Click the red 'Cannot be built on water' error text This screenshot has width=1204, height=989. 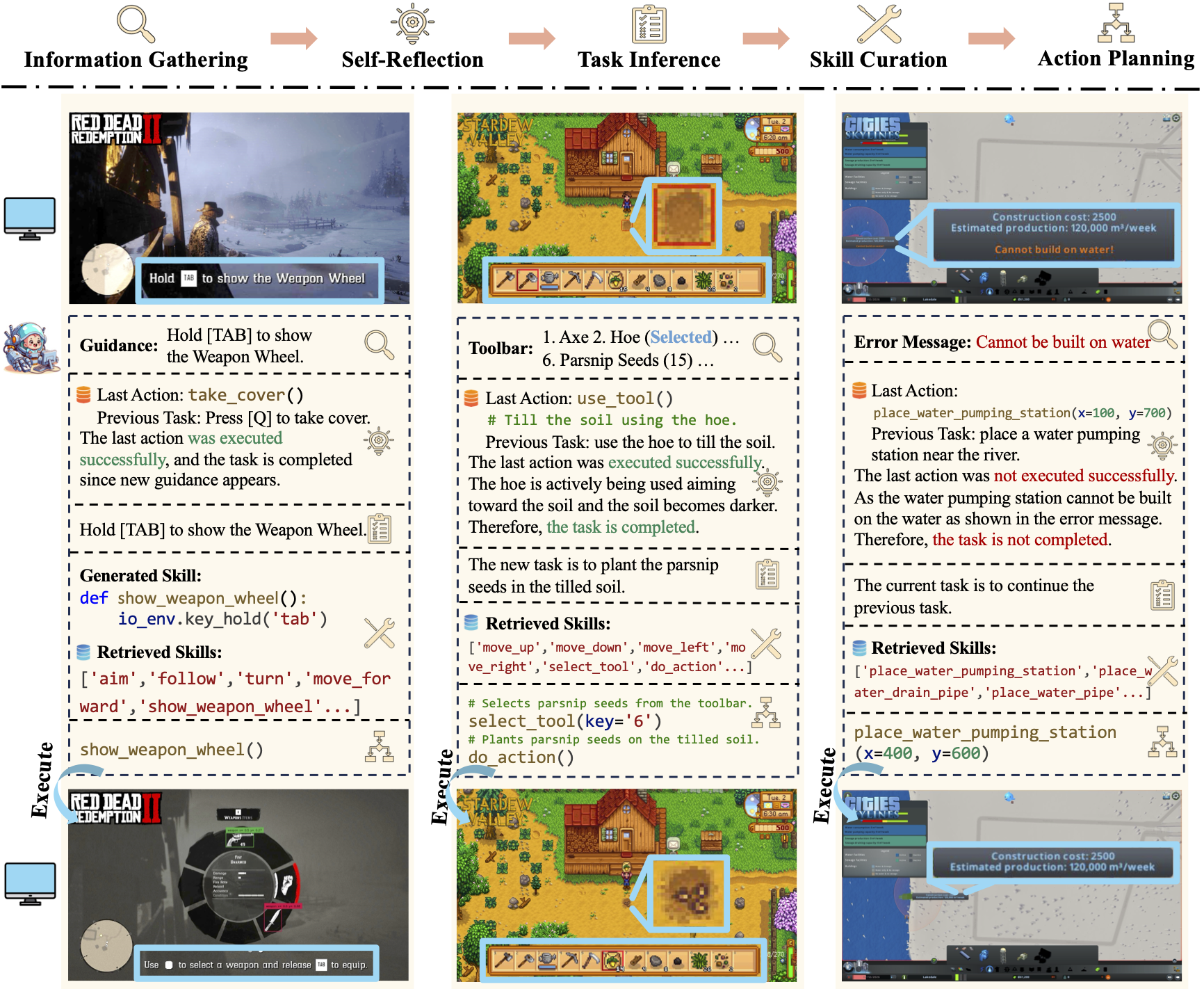[1063, 341]
